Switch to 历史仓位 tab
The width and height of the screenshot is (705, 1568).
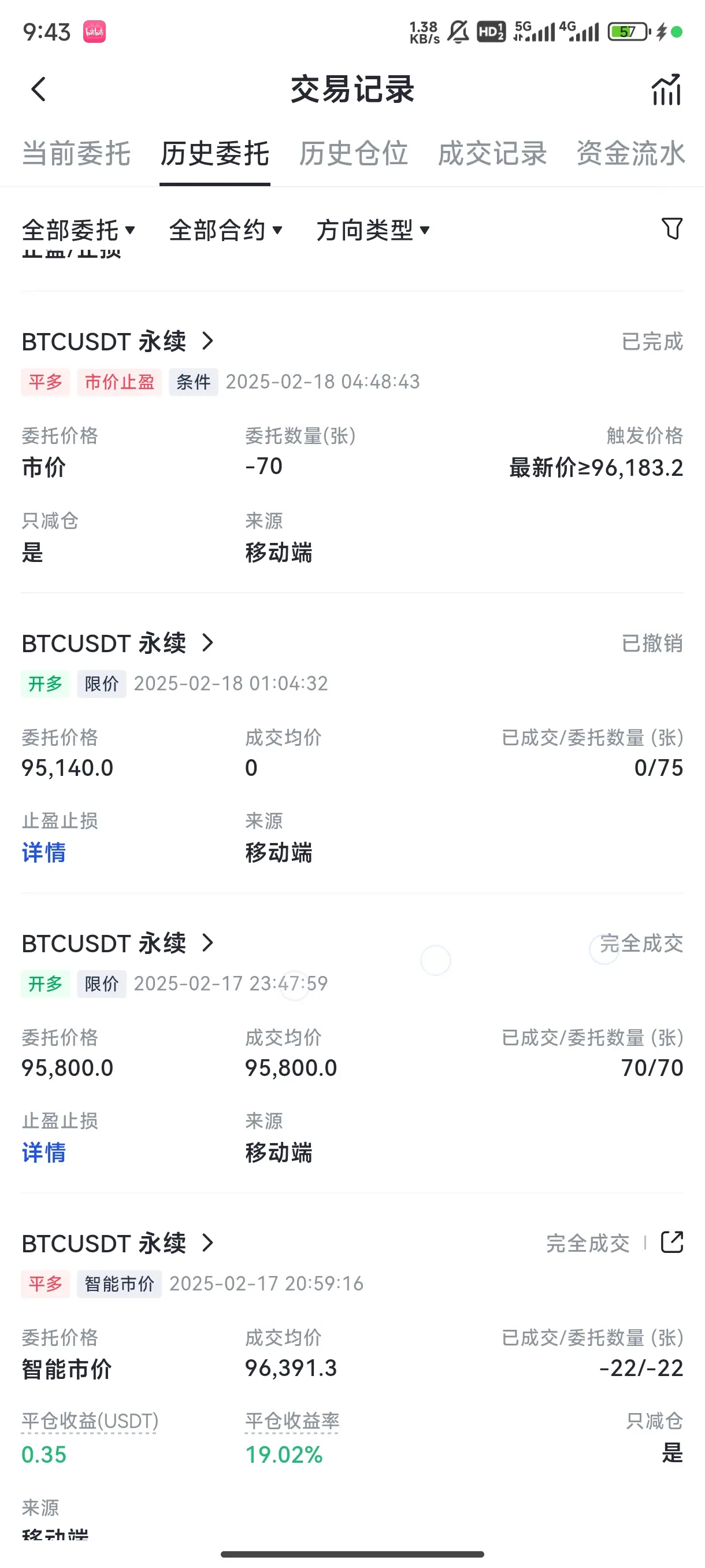(x=354, y=153)
